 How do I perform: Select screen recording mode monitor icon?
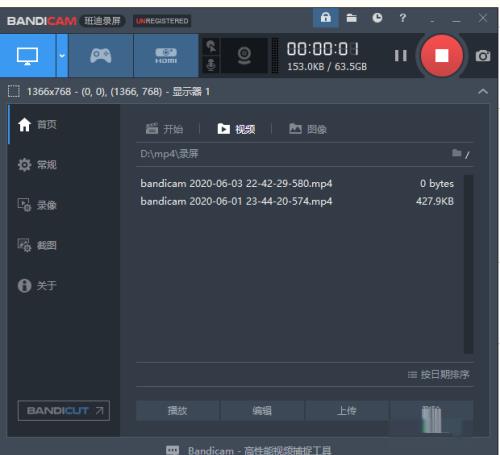[28, 56]
